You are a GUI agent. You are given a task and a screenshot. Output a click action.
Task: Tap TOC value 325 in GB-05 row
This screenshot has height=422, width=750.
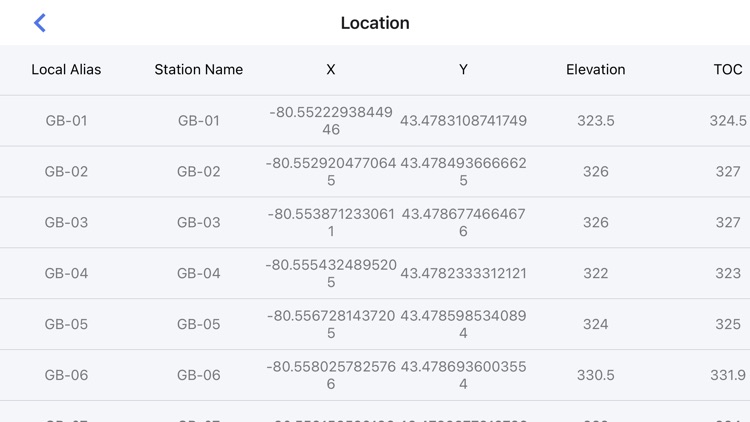[727, 325]
